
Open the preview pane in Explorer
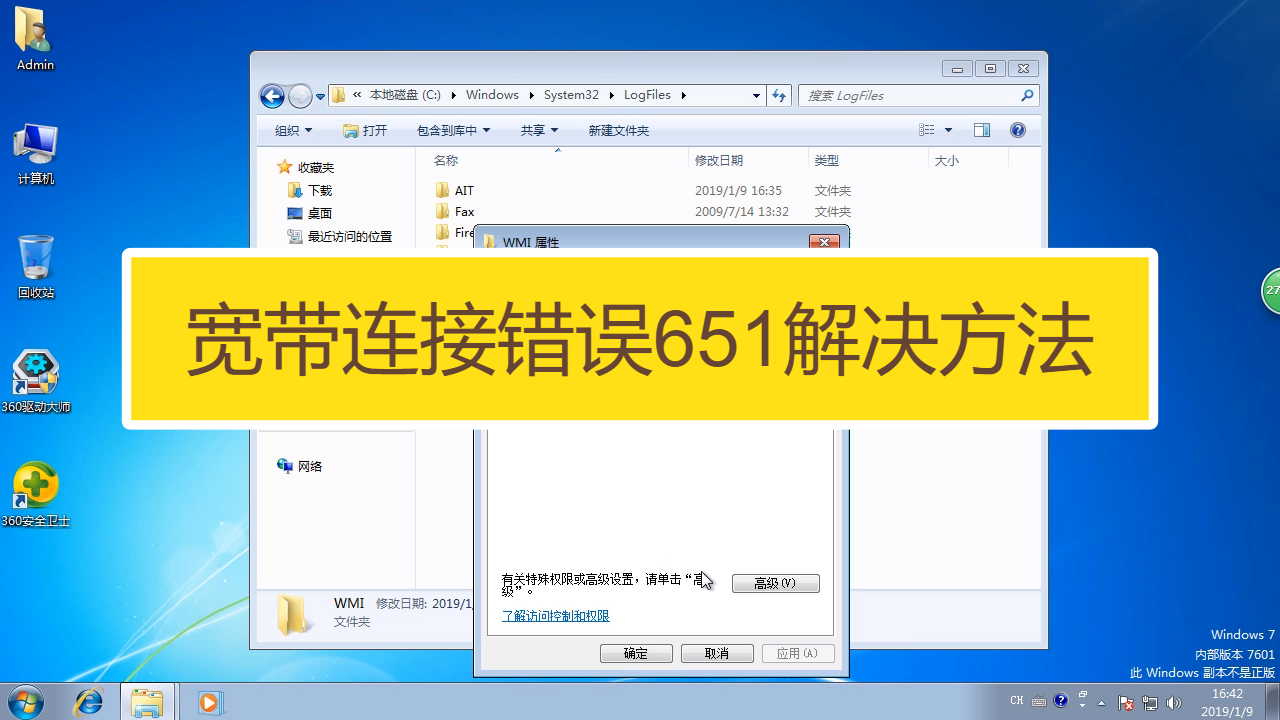coord(981,129)
